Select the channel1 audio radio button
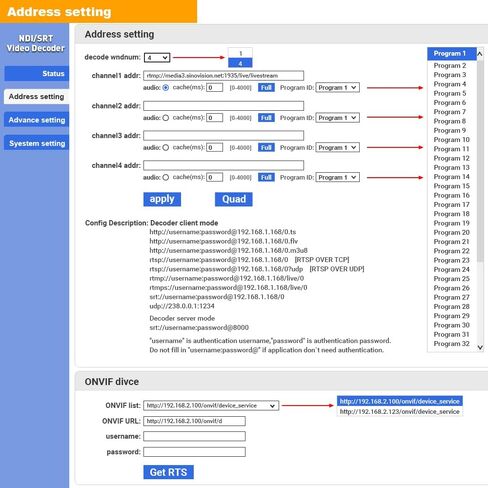Screen dimensions: 488x488 coord(166,88)
